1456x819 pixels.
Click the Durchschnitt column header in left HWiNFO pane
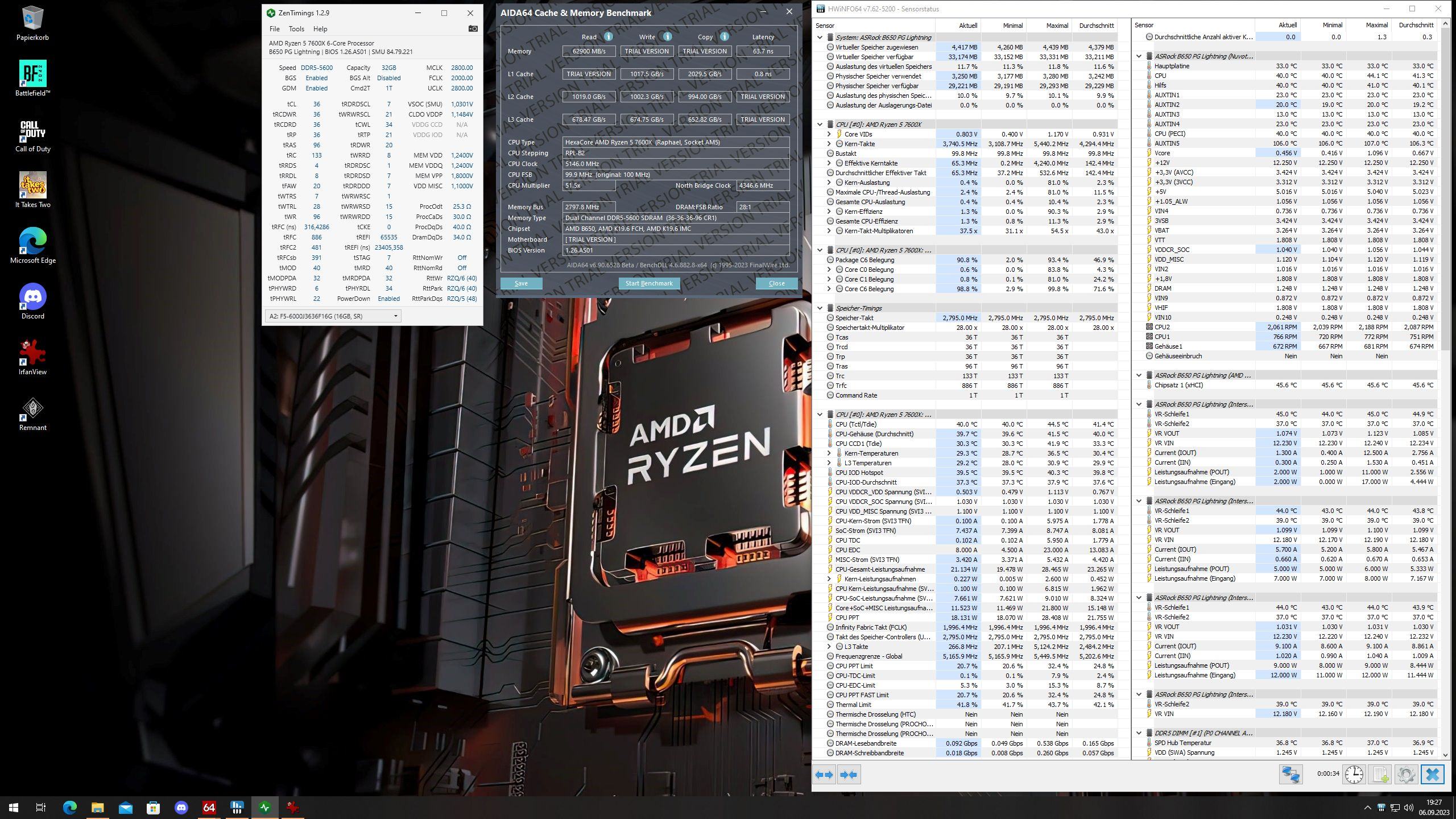(1095, 26)
